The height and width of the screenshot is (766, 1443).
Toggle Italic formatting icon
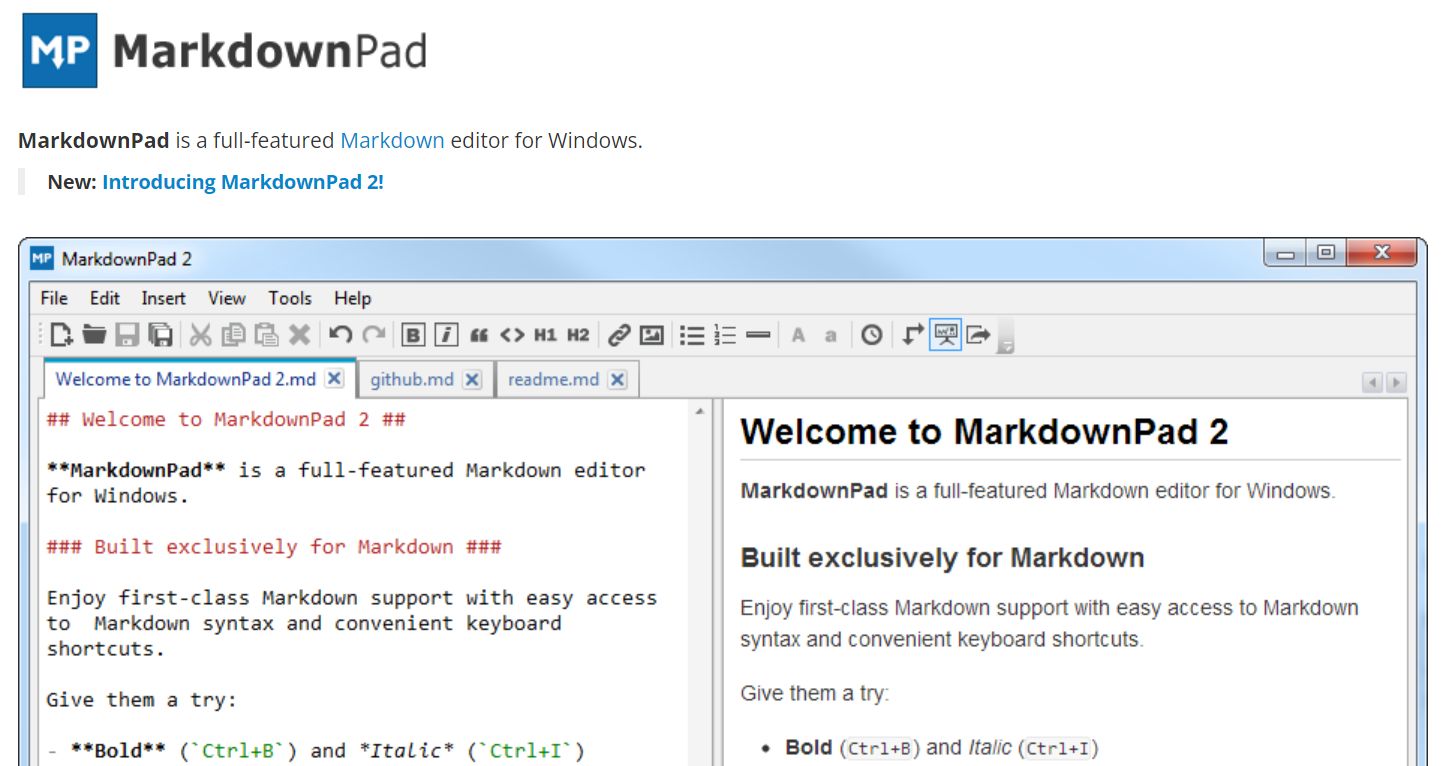pyautogui.click(x=446, y=335)
